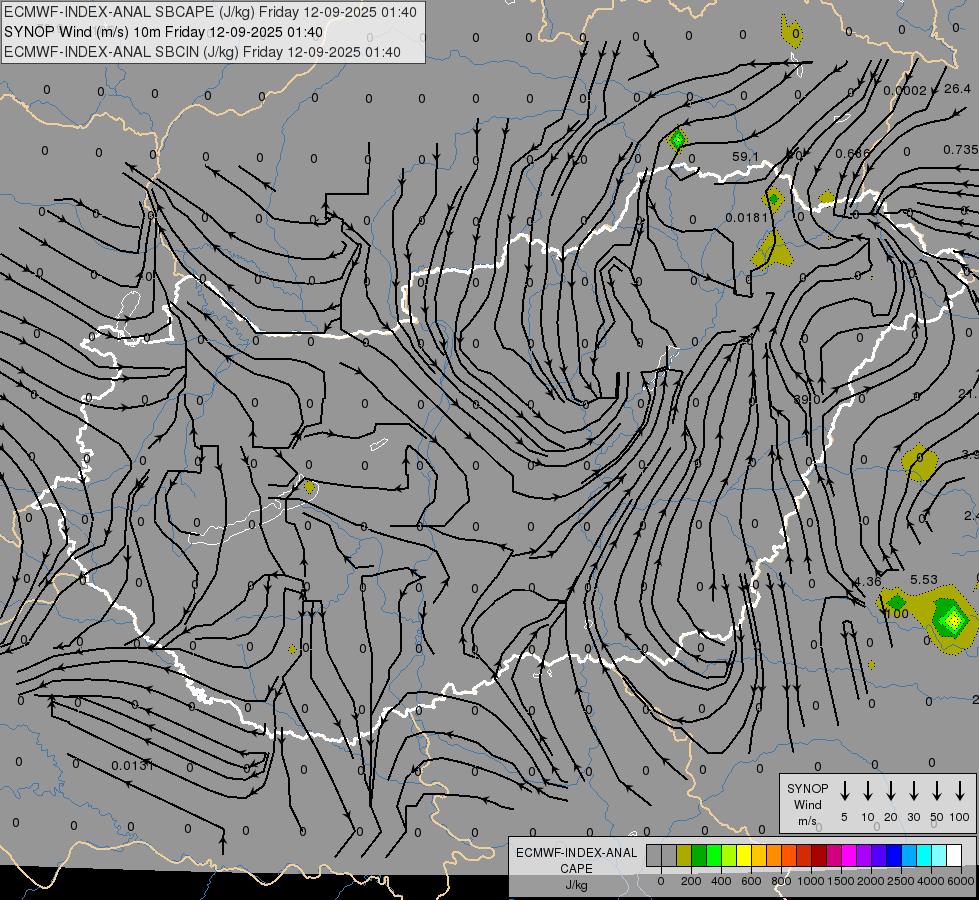Click the 0.0181 value on the map
The height and width of the screenshot is (900, 979).
747,217
